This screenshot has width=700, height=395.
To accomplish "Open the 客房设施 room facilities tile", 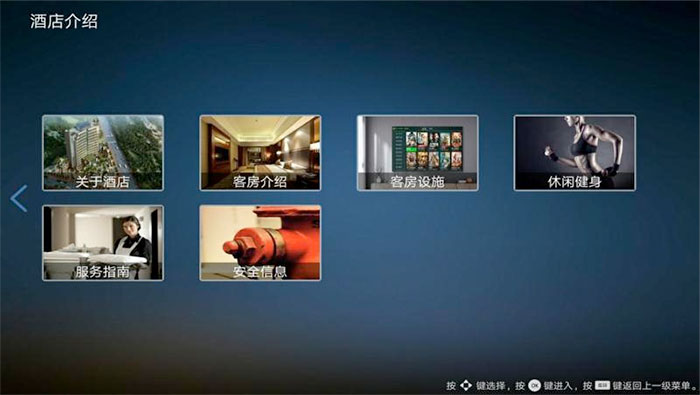I will pos(417,153).
